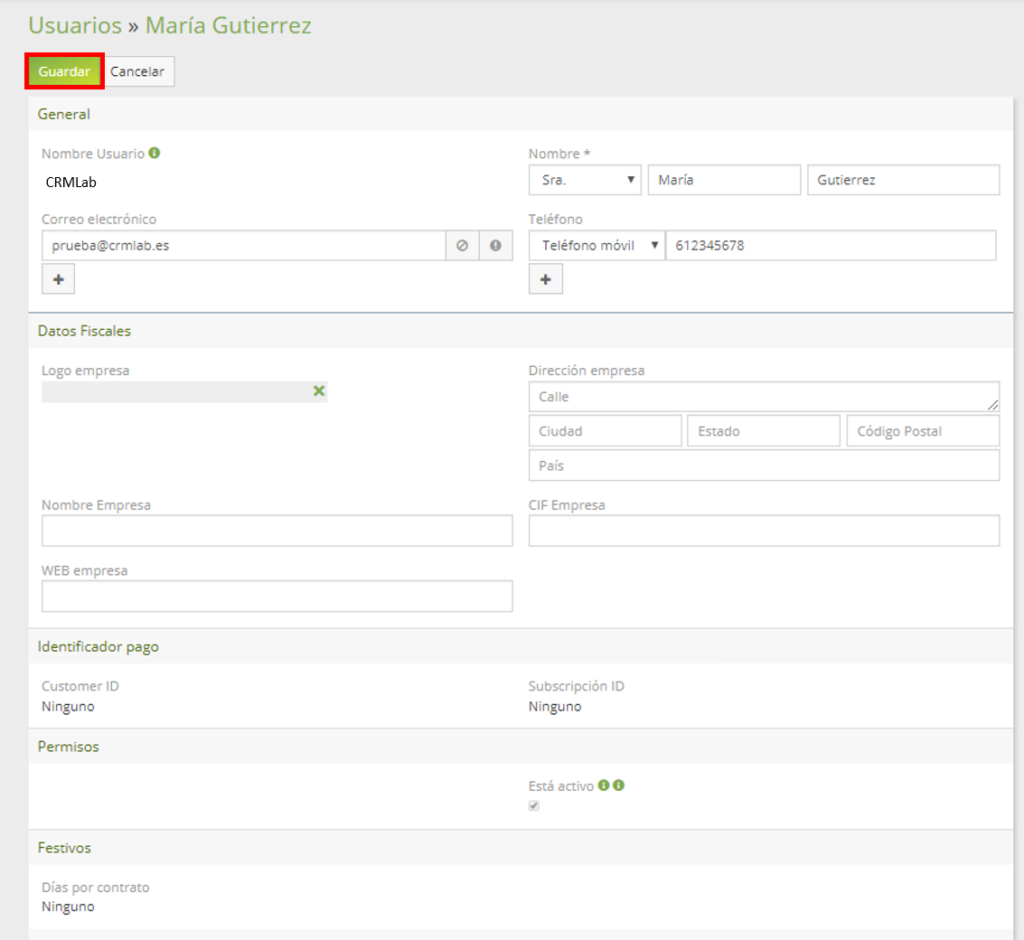
Task: Click the Permisos section header
Action: click(520, 747)
